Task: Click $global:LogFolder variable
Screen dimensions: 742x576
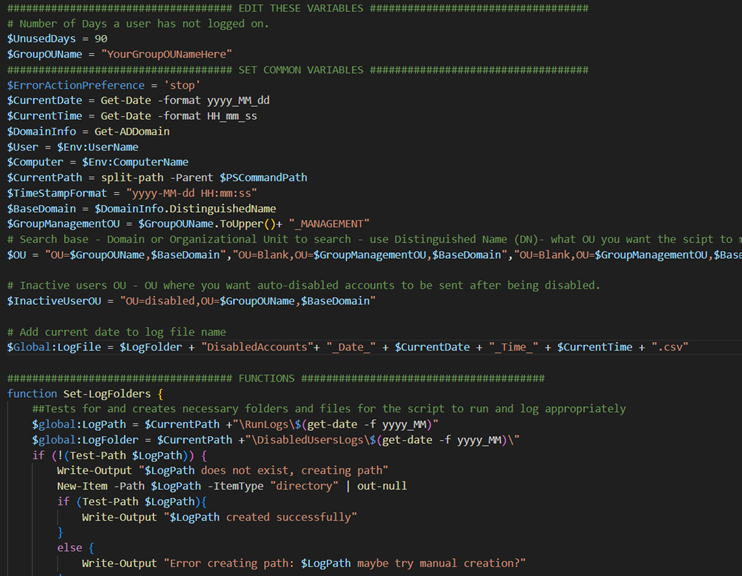Action: coord(85,440)
